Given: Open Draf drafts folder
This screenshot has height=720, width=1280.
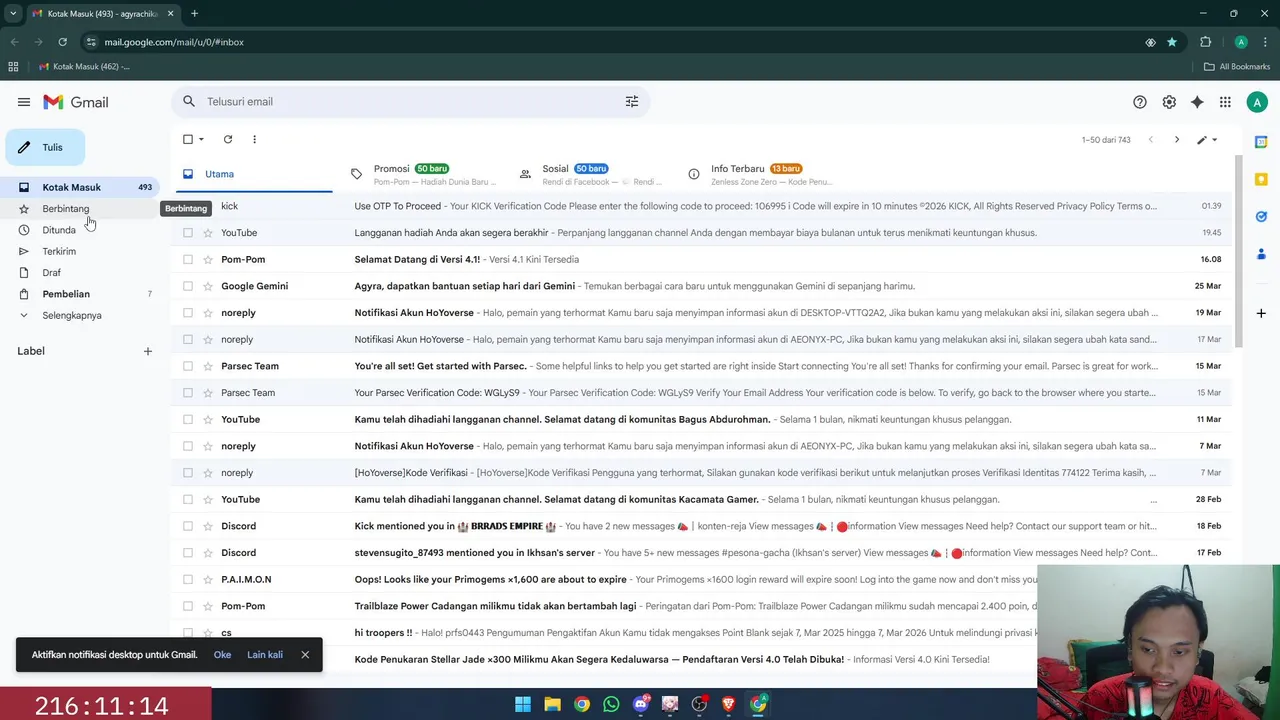Looking at the screenshot, I should click(x=82, y=272).
